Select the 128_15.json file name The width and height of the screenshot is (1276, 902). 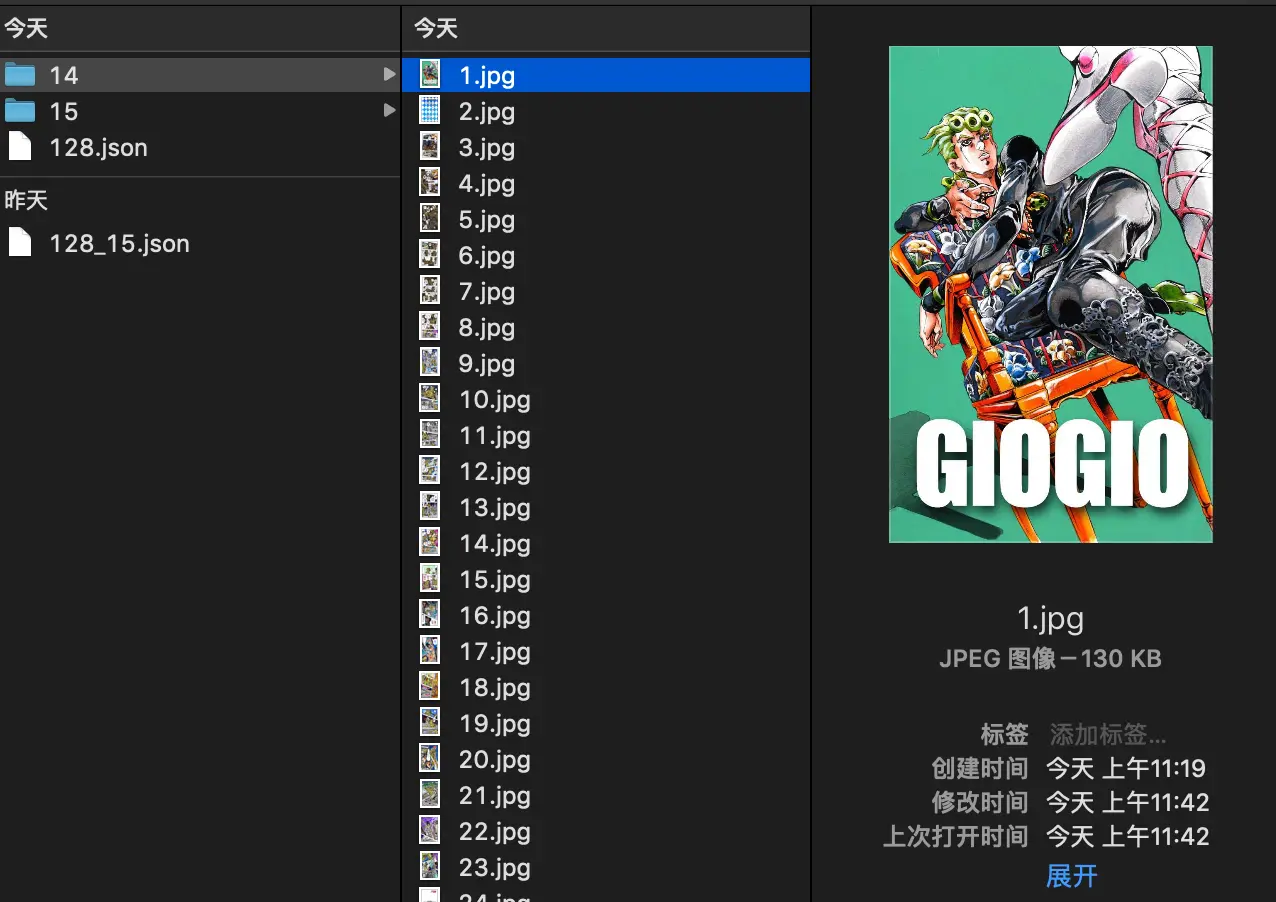[119, 243]
